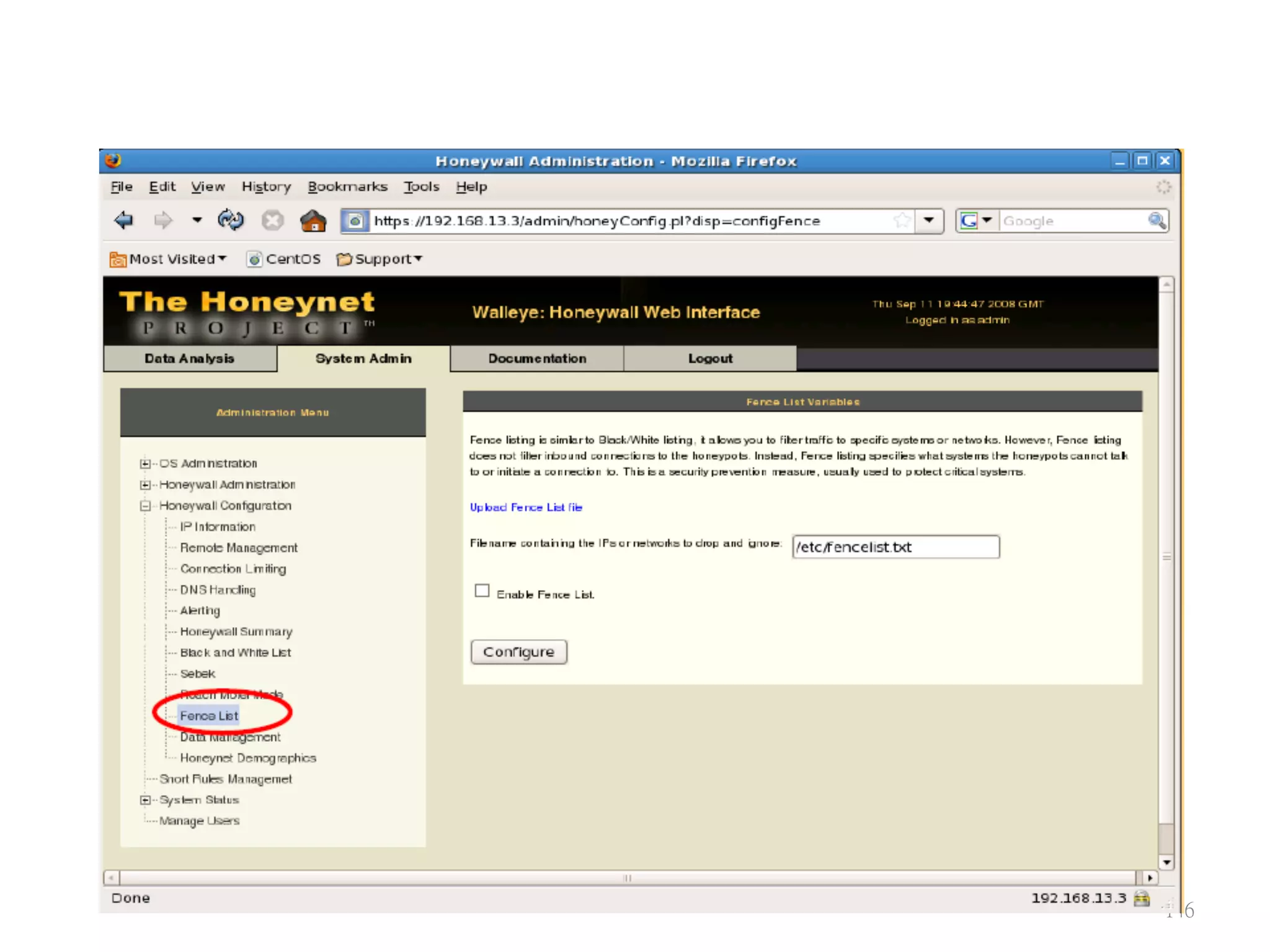Collapse the Honeywall Configuration tree node
The width and height of the screenshot is (1270, 952).
[145, 506]
